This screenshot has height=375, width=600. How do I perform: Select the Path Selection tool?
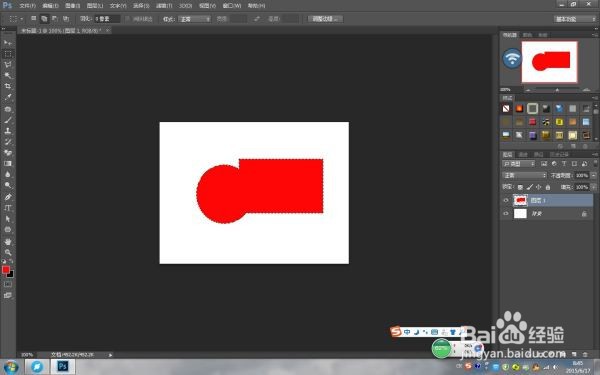tap(8, 219)
